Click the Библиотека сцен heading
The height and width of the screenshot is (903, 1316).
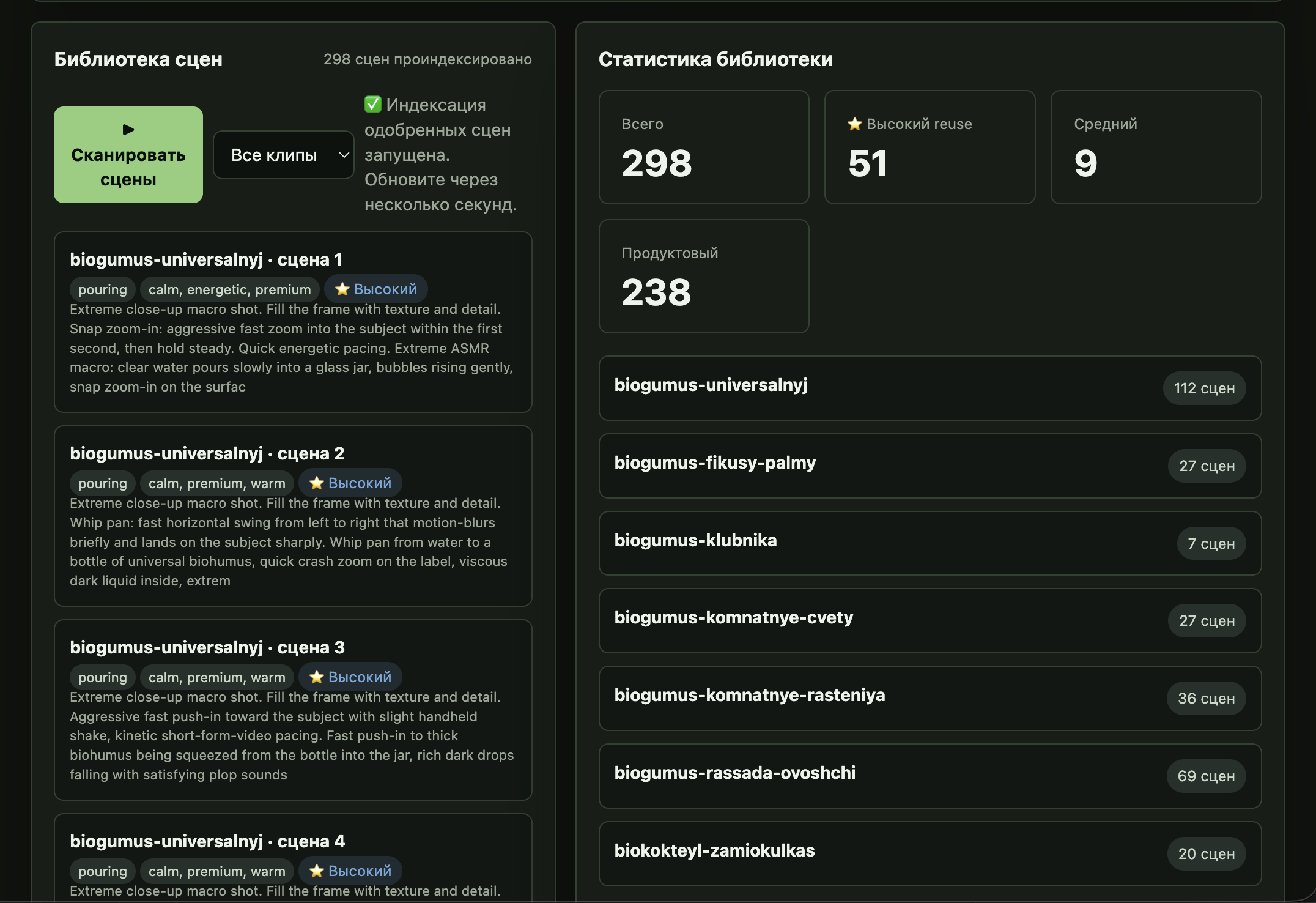point(138,59)
